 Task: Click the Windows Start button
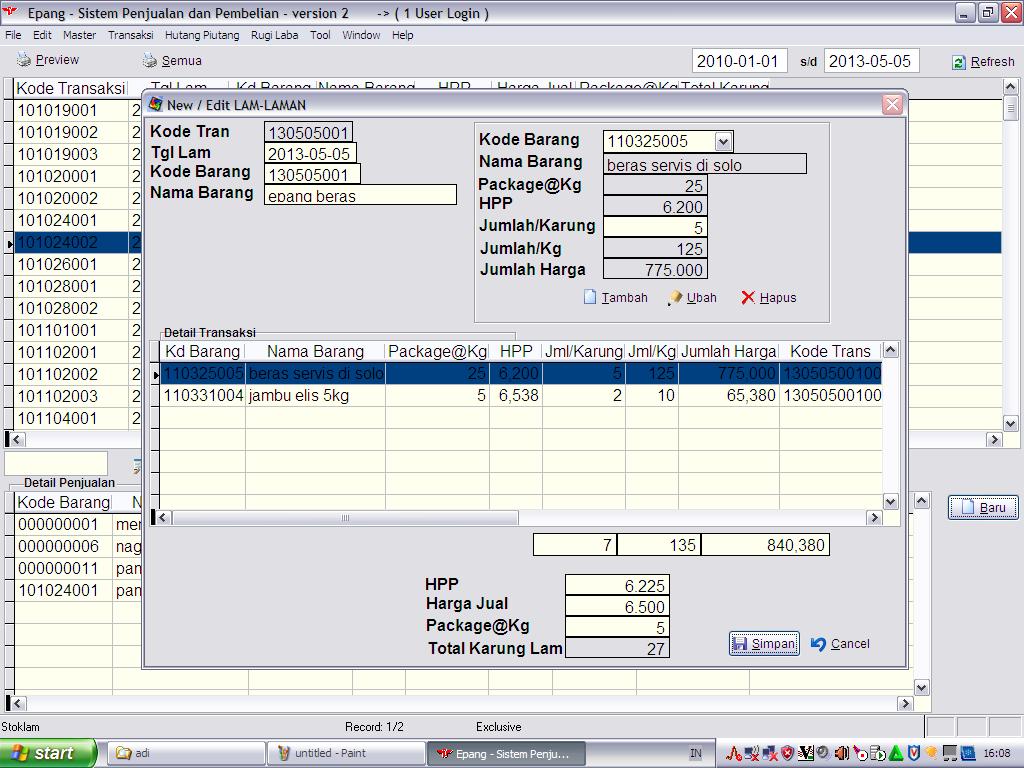point(48,753)
